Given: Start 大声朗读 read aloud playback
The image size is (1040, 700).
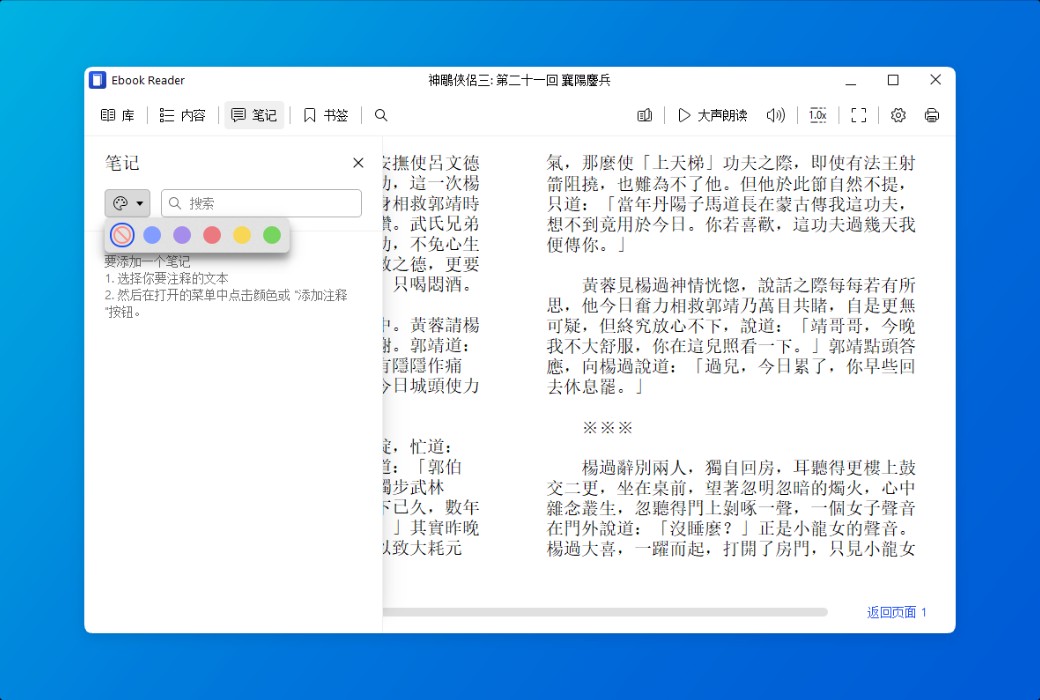Looking at the screenshot, I should click(x=708, y=115).
